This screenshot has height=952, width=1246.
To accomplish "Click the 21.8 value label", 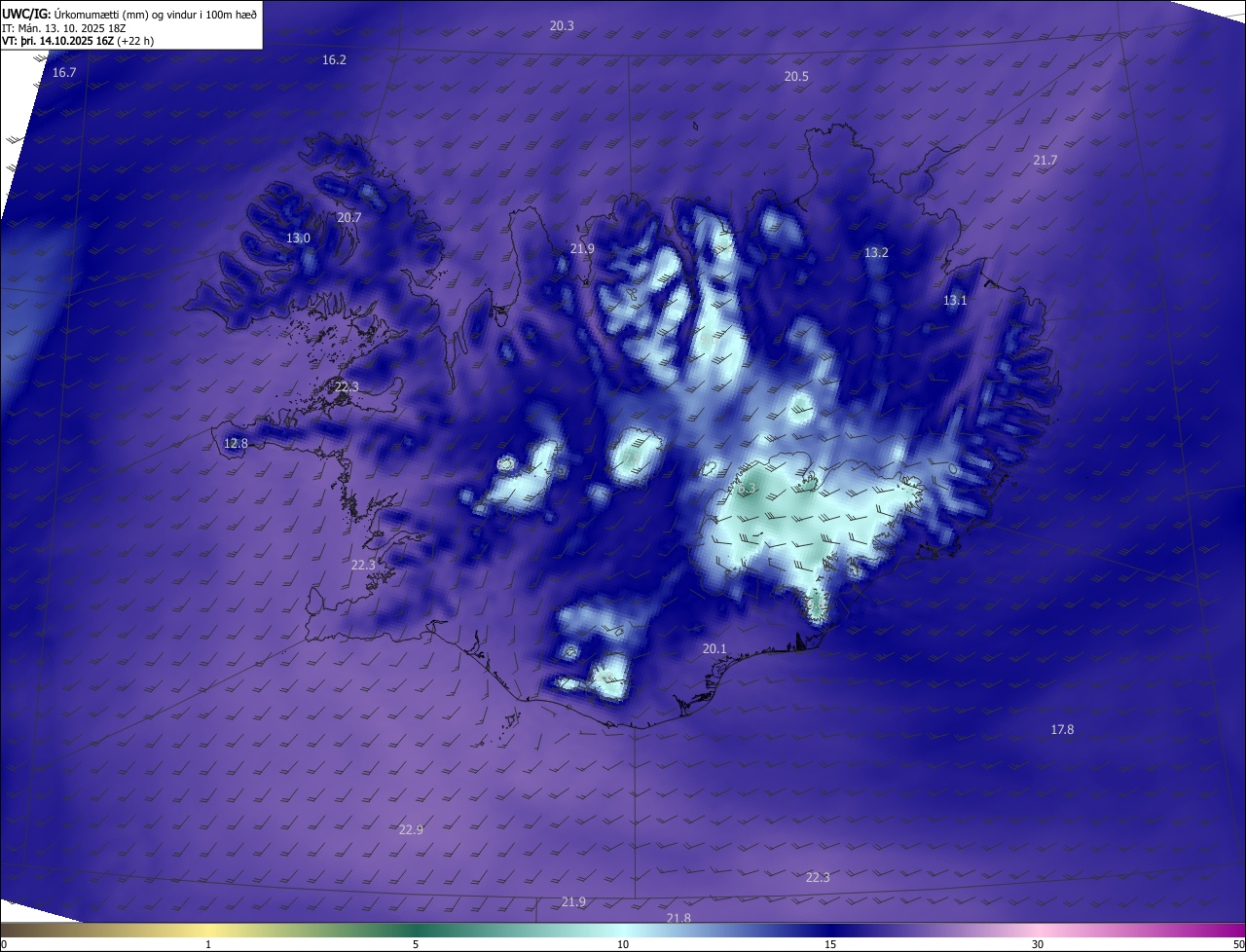I will coord(678,918).
